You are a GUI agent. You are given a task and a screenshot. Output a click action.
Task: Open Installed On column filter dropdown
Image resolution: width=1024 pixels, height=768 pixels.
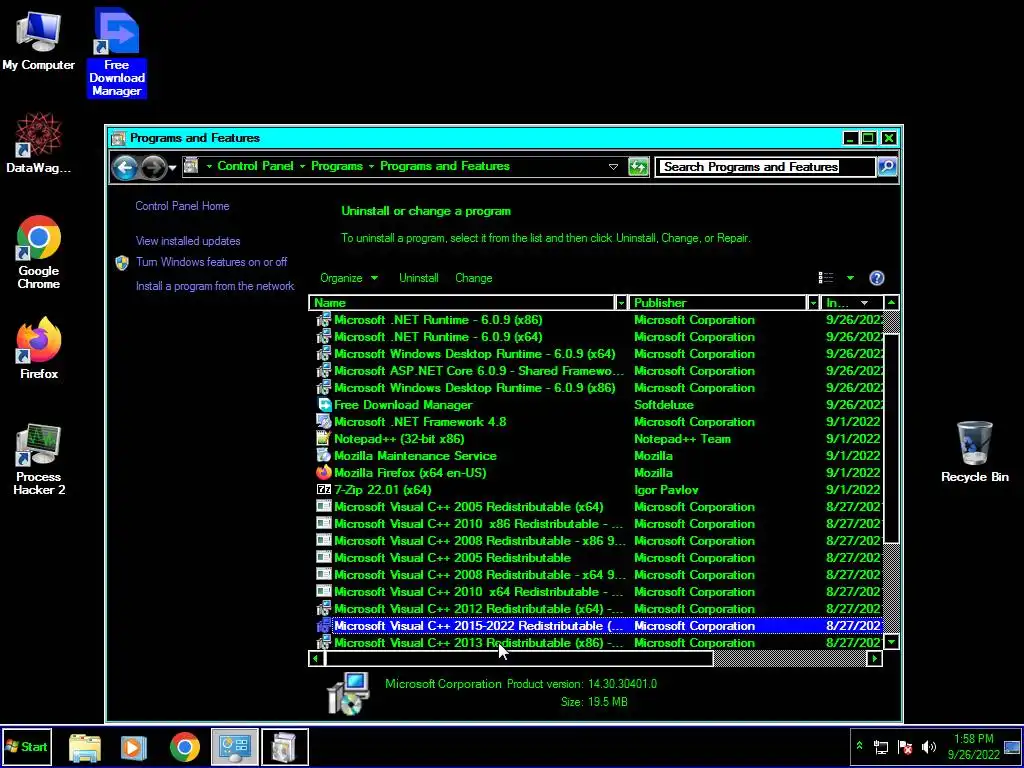(x=864, y=303)
